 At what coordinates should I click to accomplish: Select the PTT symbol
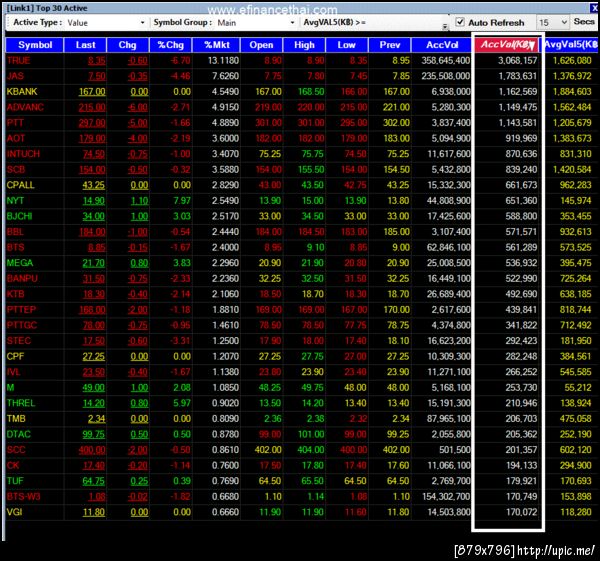(x=15, y=123)
